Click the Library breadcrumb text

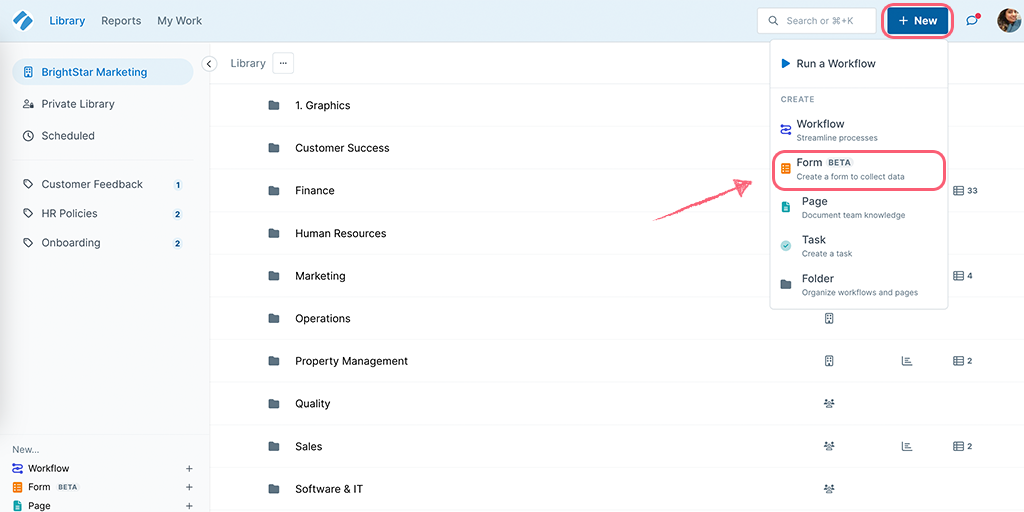pyautogui.click(x=248, y=63)
